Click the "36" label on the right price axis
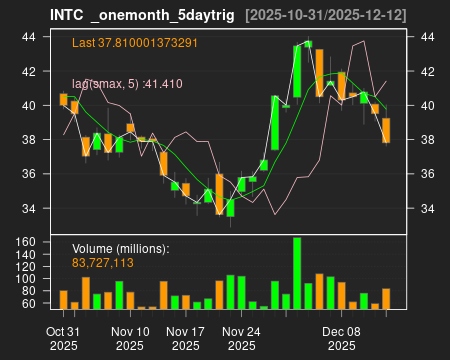Screen dimensions: 450x360 tap(428, 174)
